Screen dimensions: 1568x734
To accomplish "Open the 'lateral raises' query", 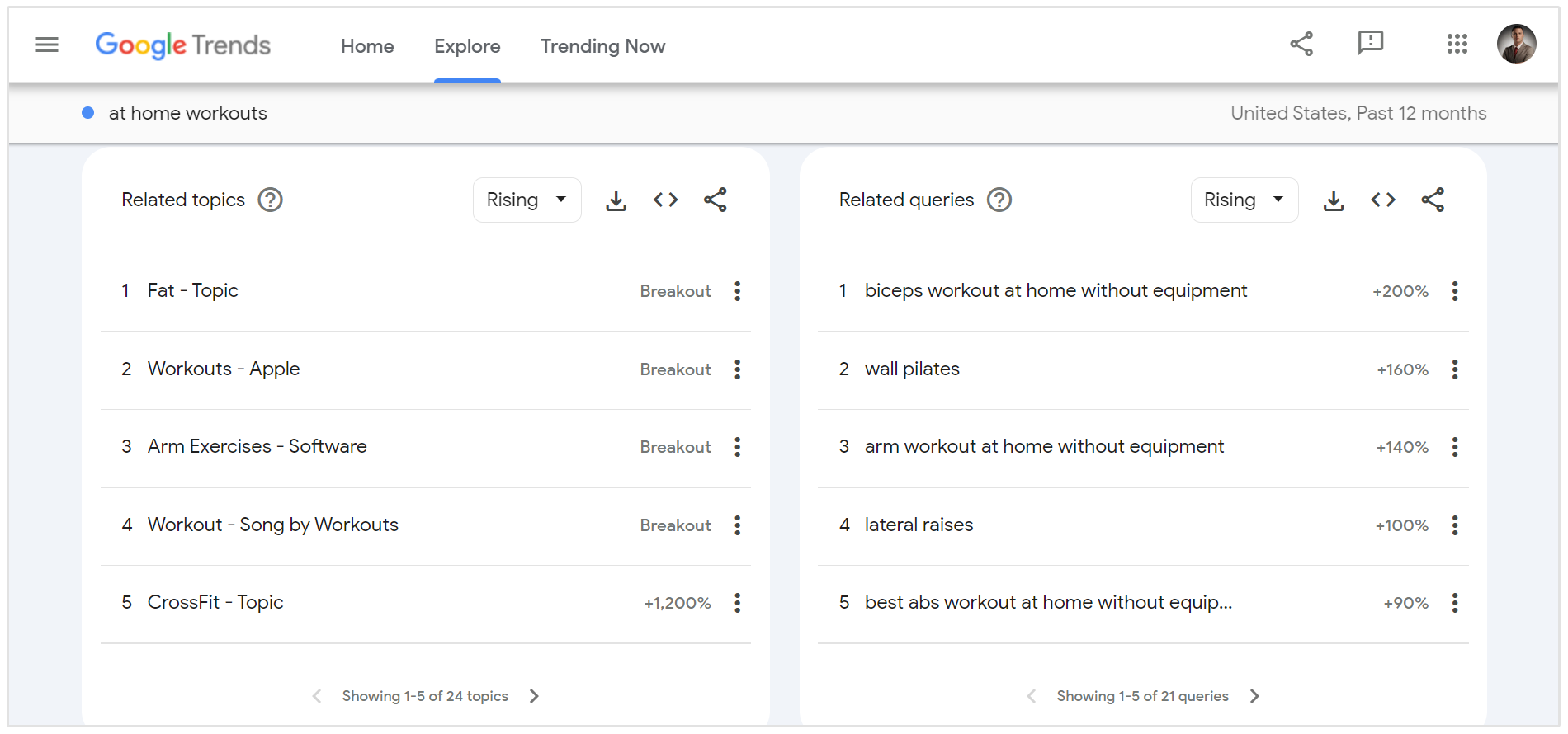I will tap(919, 525).
